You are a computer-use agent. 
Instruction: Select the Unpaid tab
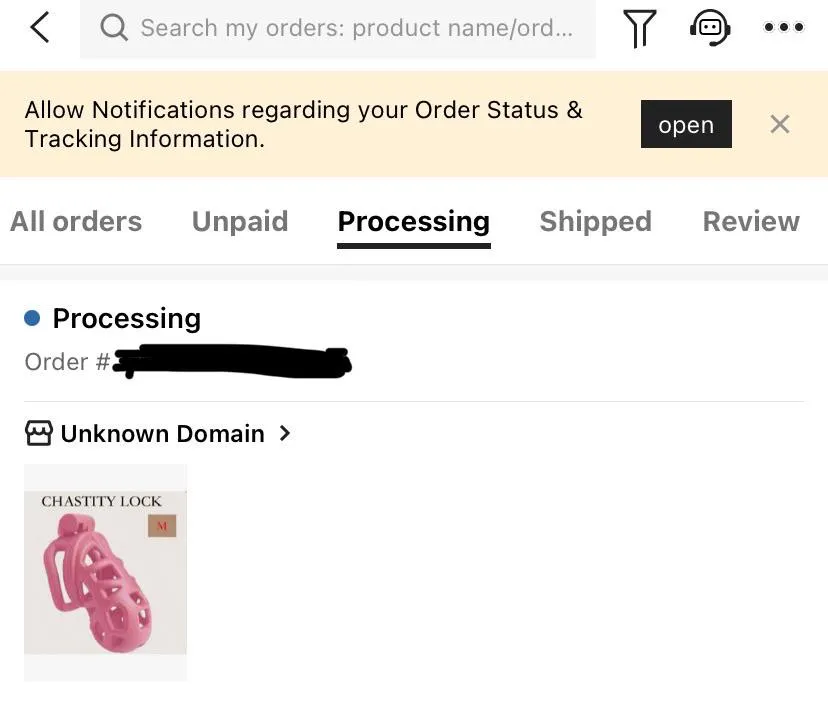pyautogui.click(x=240, y=221)
